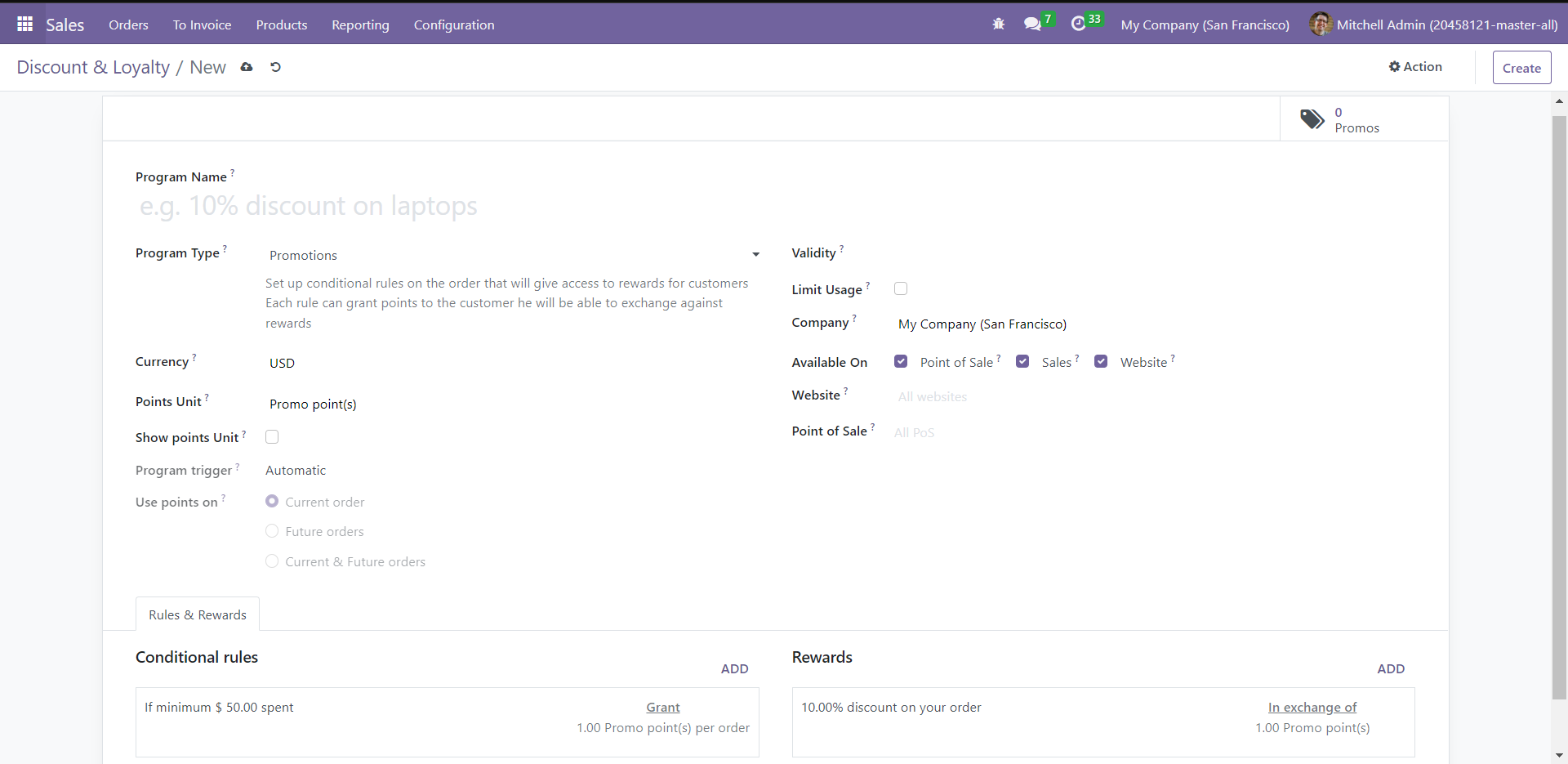Click help mark next to Limit Usage
Screen dimensions: 1568x764
pyautogui.click(x=868, y=285)
